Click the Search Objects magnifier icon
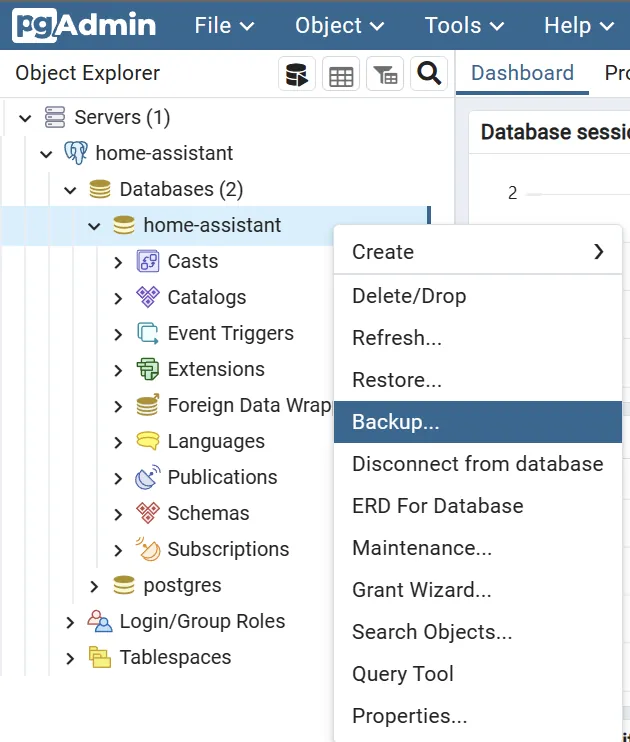 429,74
